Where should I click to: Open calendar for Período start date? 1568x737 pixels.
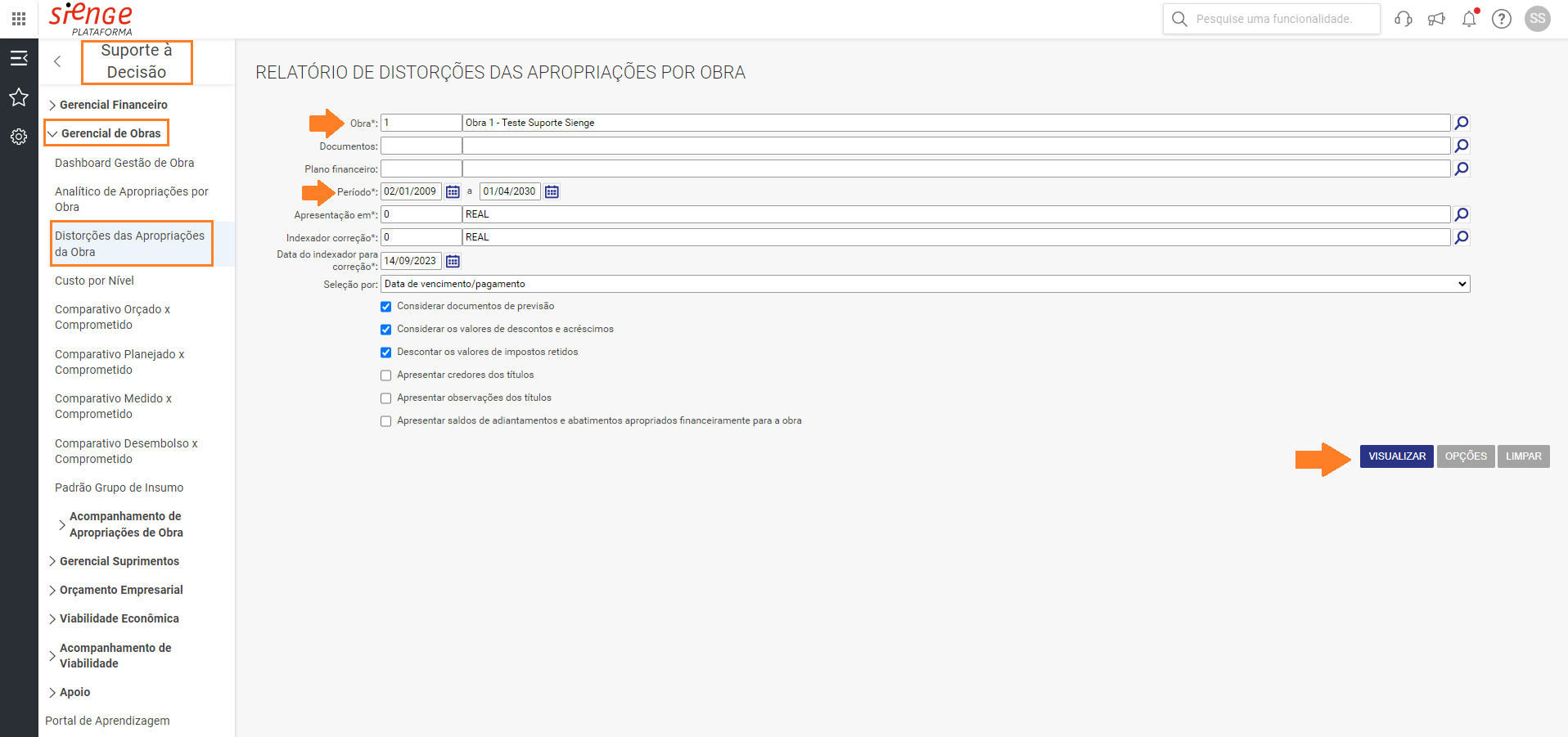coord(453,191)
